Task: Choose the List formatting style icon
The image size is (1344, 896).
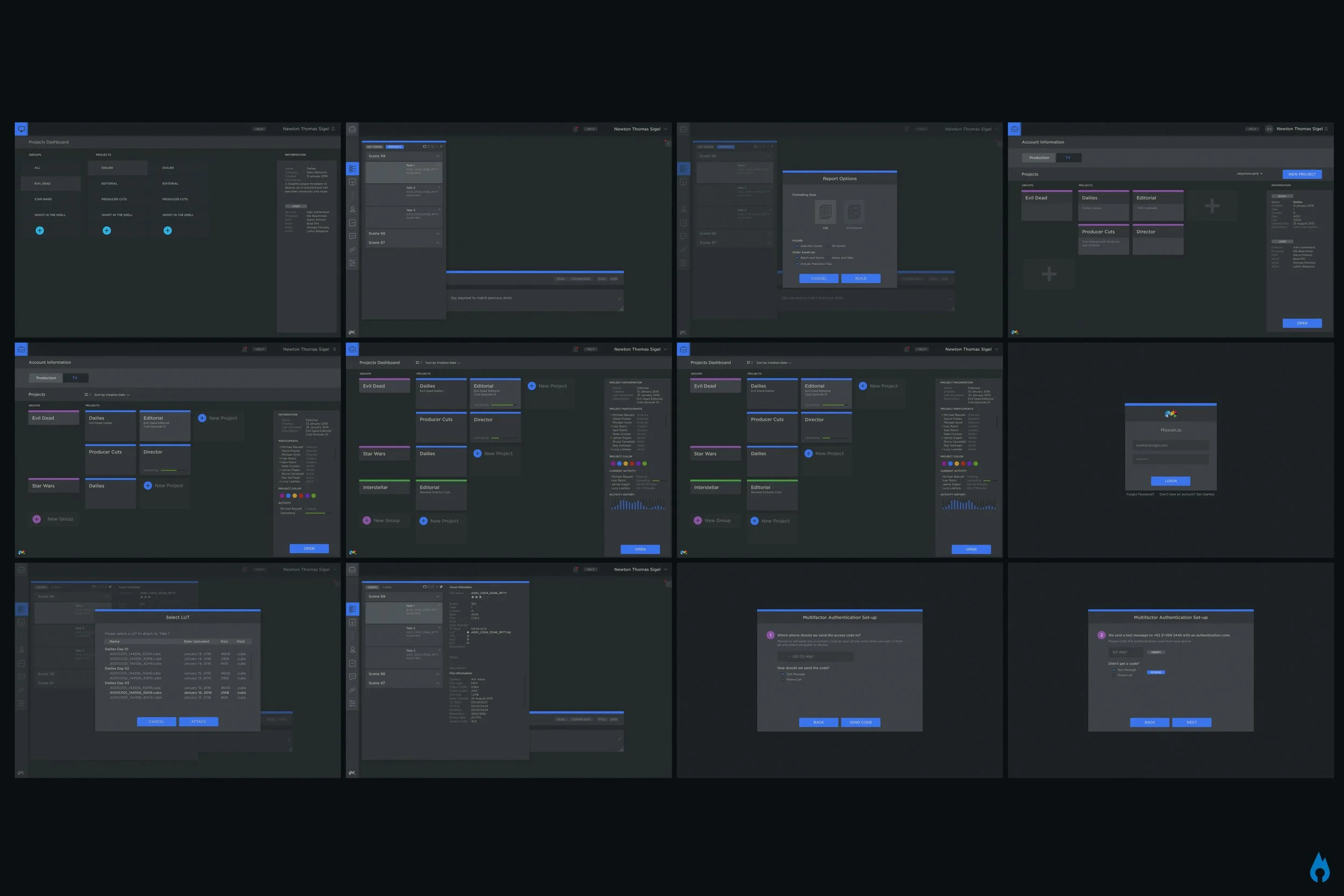Action: point(825,212)
